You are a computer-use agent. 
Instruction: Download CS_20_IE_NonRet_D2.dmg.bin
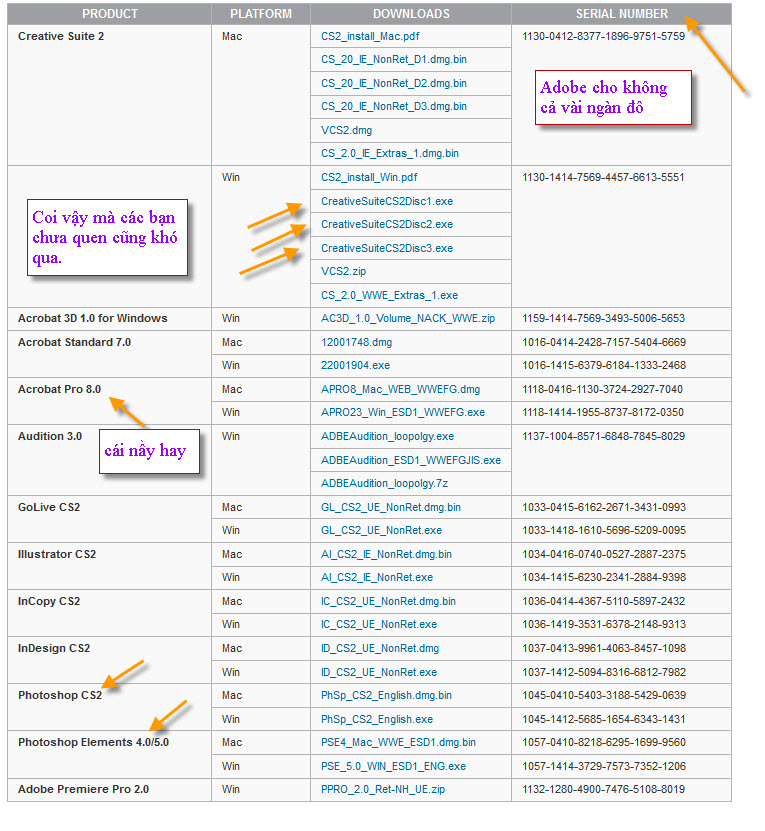click(x=394, y=83)
